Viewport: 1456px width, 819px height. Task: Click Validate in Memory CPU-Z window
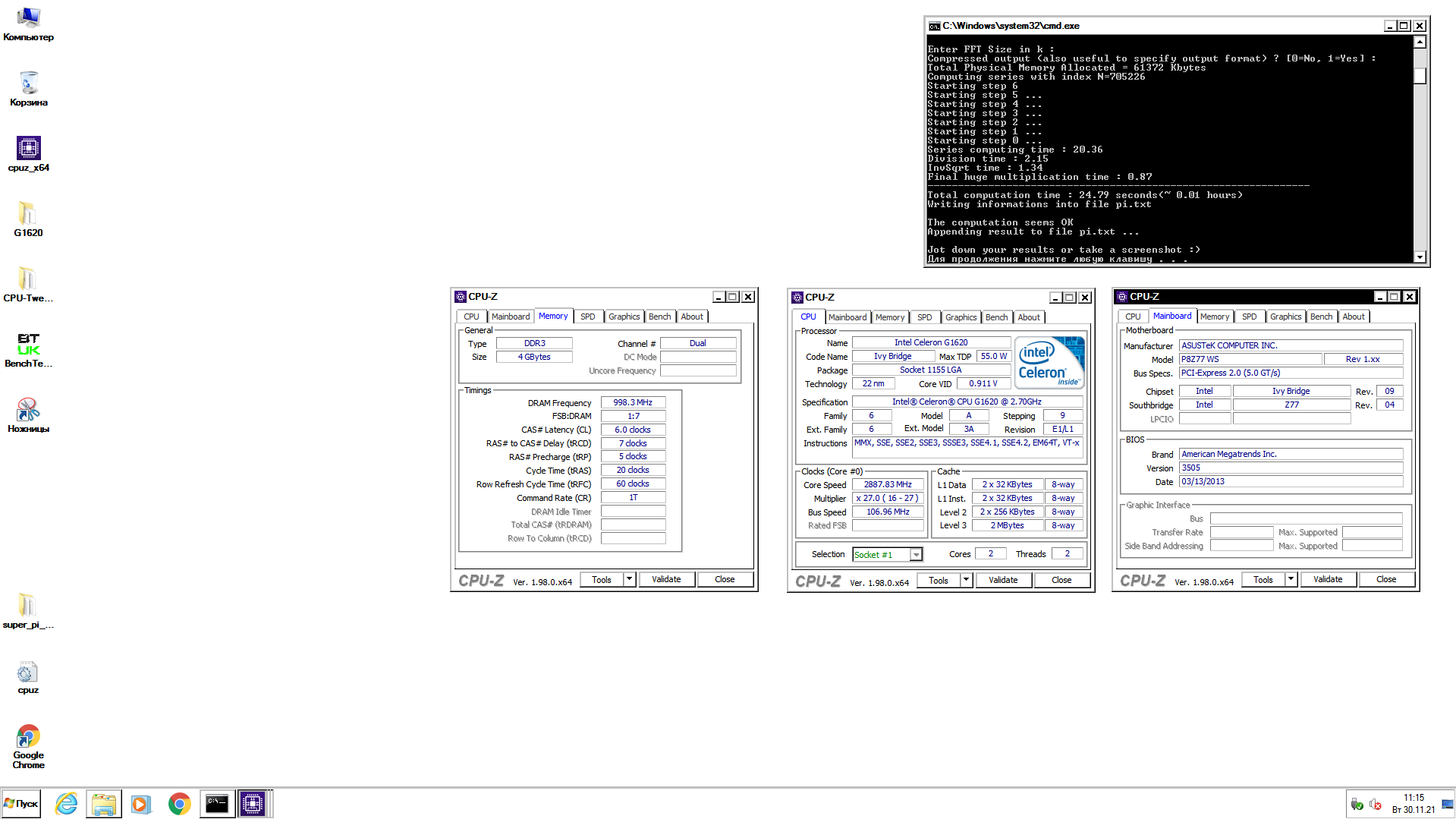[666, 579]
